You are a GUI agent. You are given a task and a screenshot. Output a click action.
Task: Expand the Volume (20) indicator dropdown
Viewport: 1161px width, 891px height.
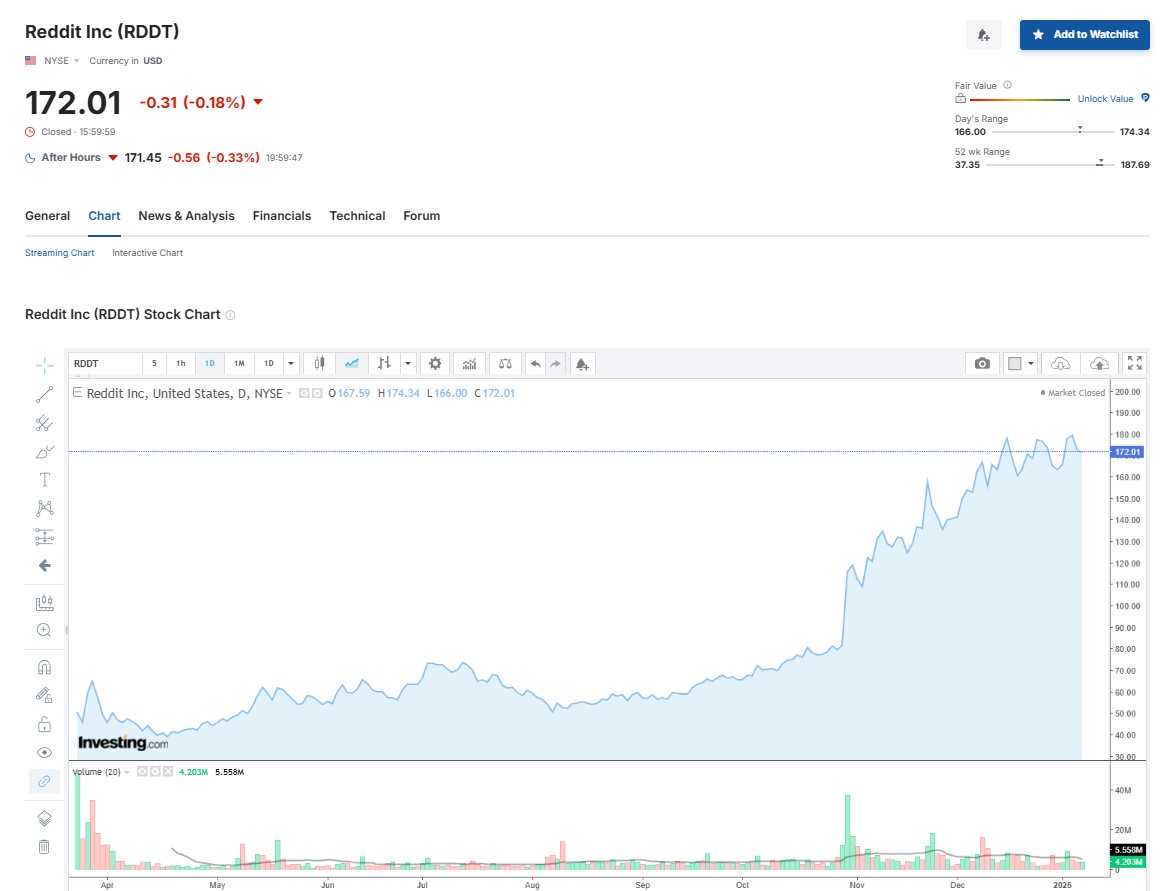pos(127,772)
